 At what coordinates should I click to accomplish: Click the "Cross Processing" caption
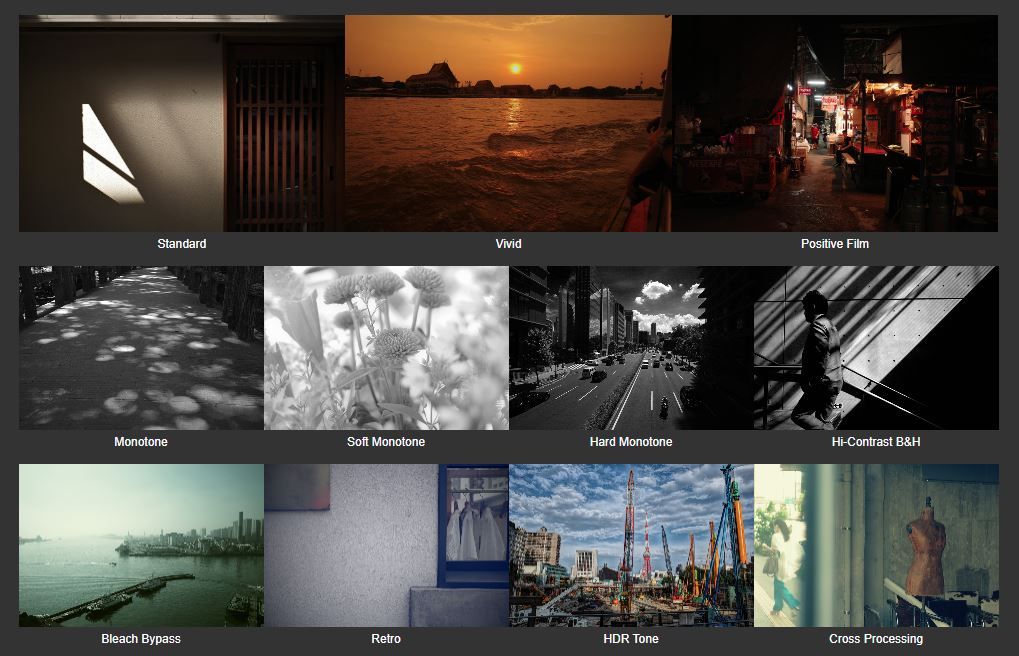(876, 639)
